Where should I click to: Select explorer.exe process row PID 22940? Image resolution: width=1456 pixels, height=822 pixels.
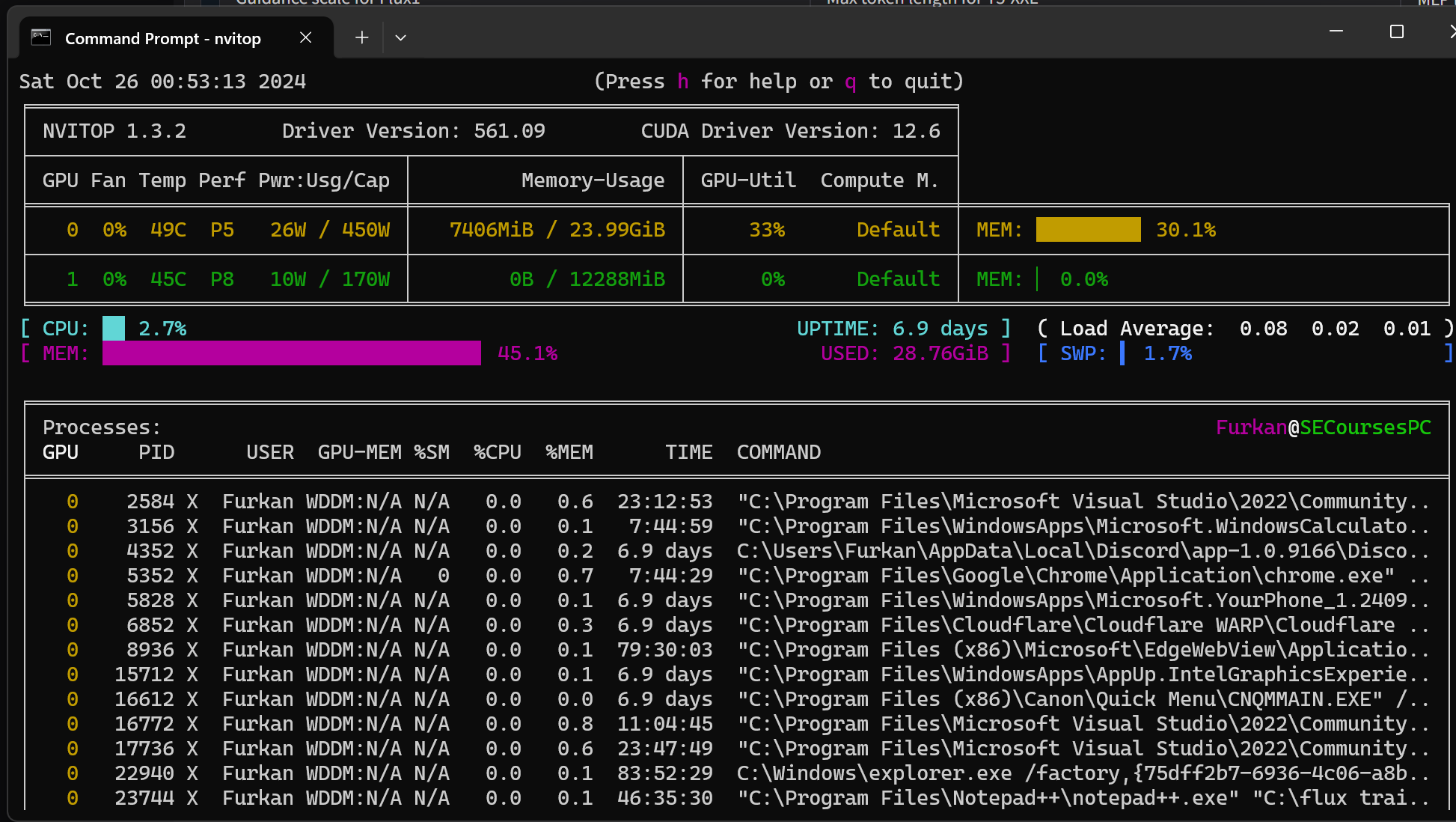click(x=737, y=773)
